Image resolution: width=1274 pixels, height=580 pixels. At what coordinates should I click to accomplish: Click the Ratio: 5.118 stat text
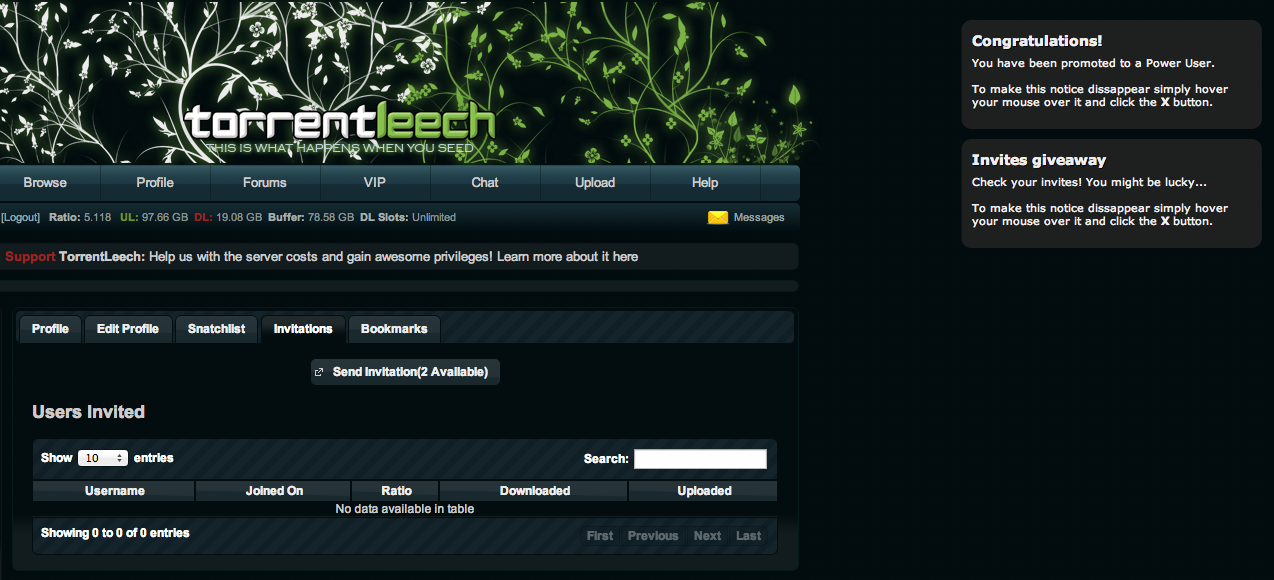[80, 217]
